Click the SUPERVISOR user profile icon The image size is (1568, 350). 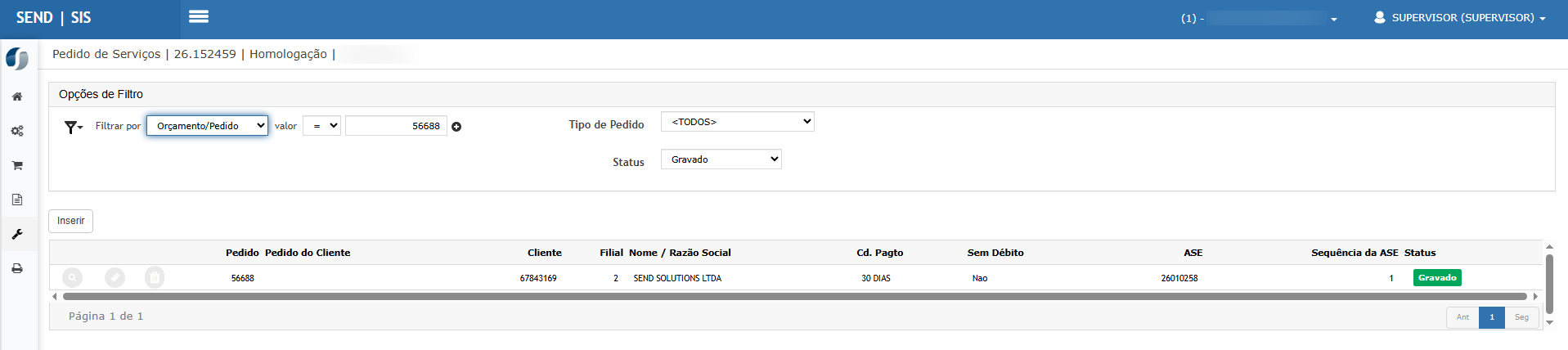[x=1380, y=17]
